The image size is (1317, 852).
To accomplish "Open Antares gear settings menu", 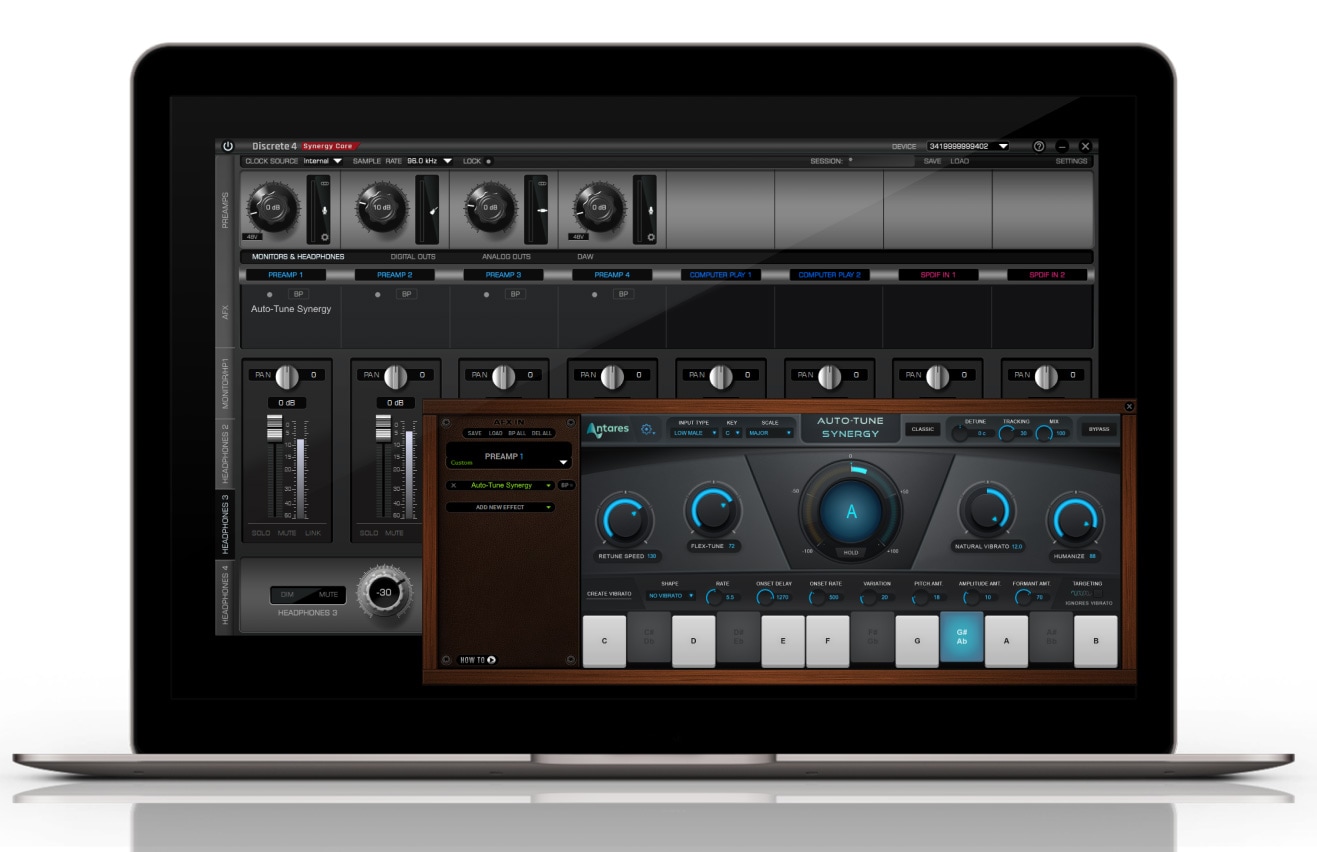I will click(x=648, y=430).
